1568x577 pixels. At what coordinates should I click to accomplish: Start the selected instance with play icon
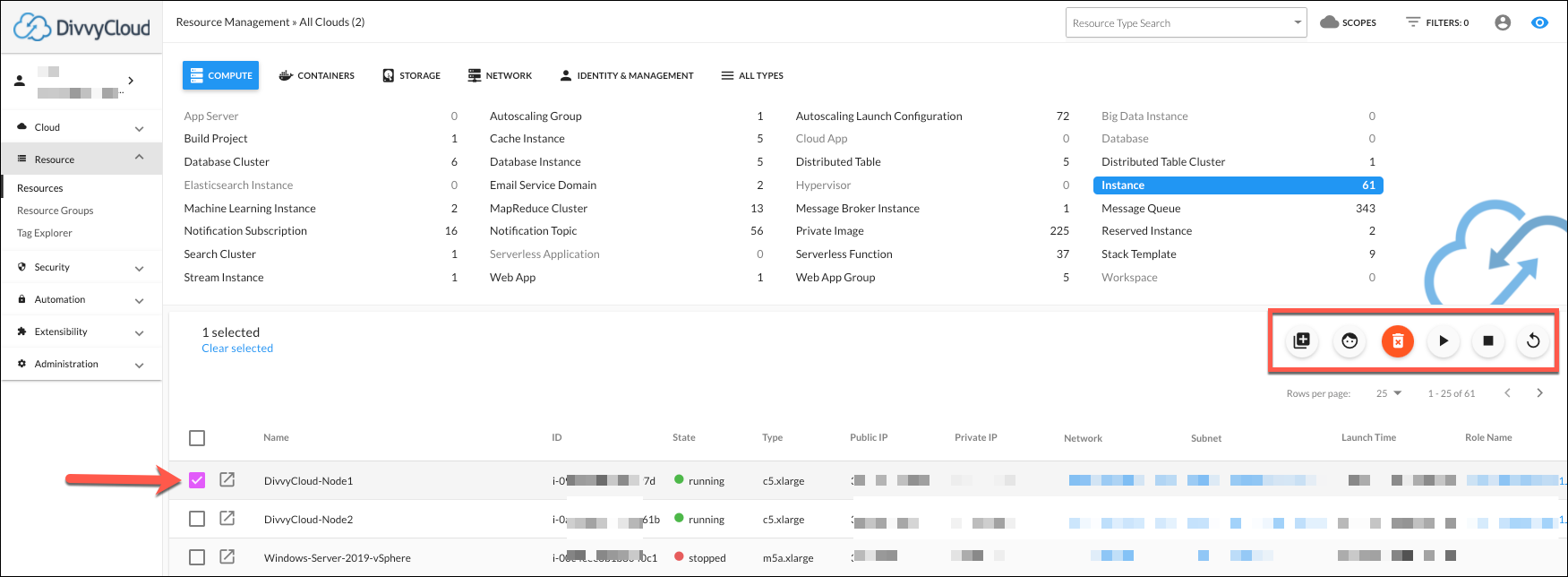pyautogui.click(x=1444, y=340)
